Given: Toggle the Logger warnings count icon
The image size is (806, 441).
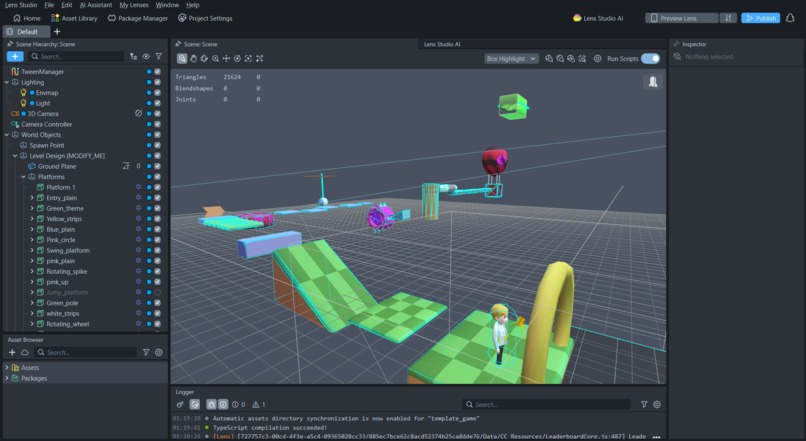Looking at the screenshot, I should point(259,405).
